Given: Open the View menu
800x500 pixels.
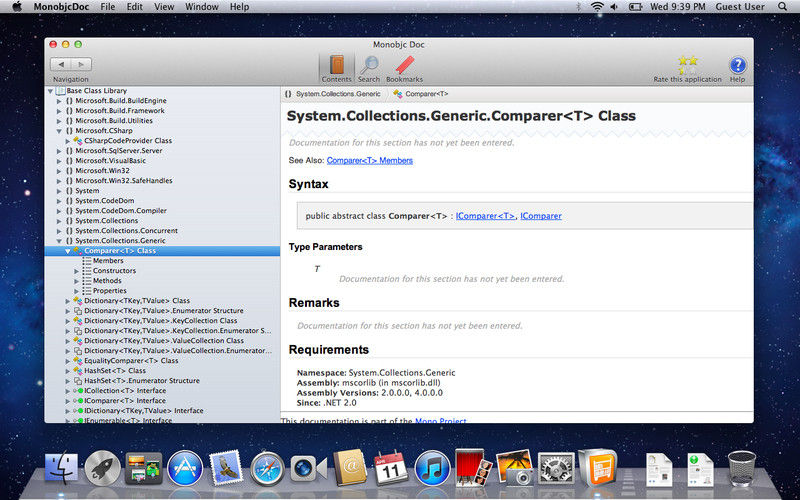Looking at the screenshot, I should click(164, 7).
